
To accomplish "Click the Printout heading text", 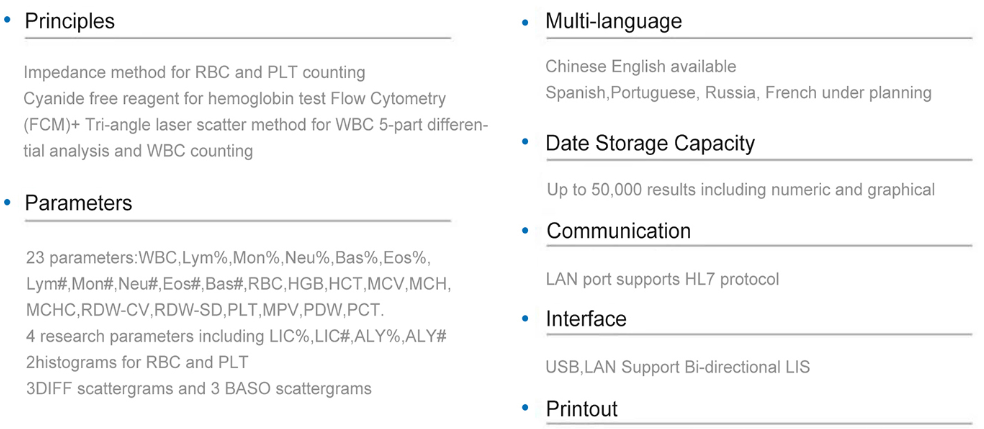I will click(582, 409).
